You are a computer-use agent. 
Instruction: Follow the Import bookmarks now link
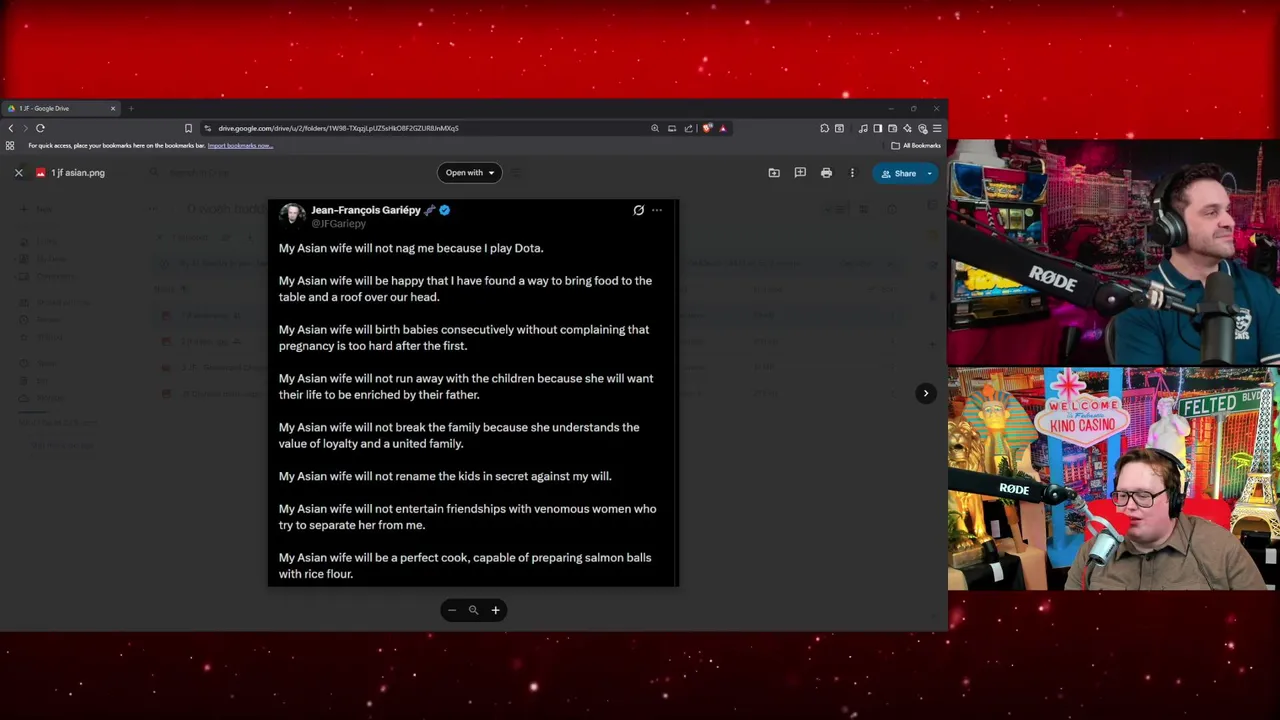240,146
